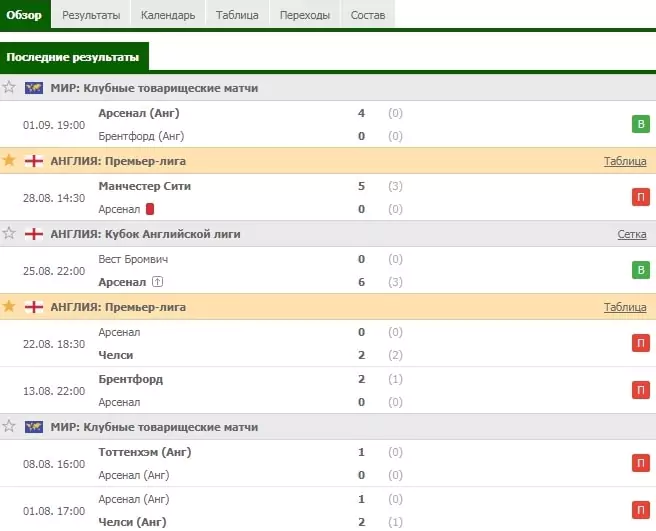
Task: Open Таблица link in Премьер-лига header above Манчестер Сити
Action: [x=625, y=161]
